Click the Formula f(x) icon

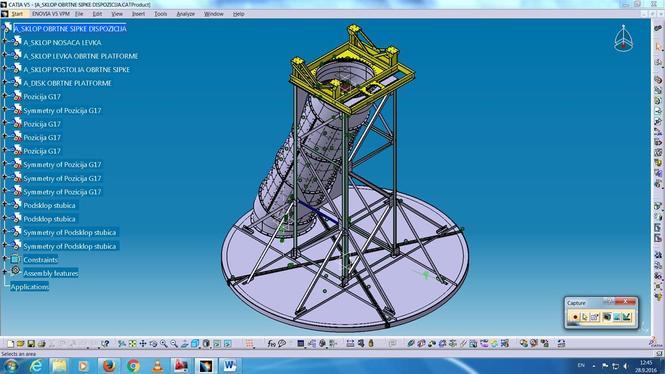(271, 343)
